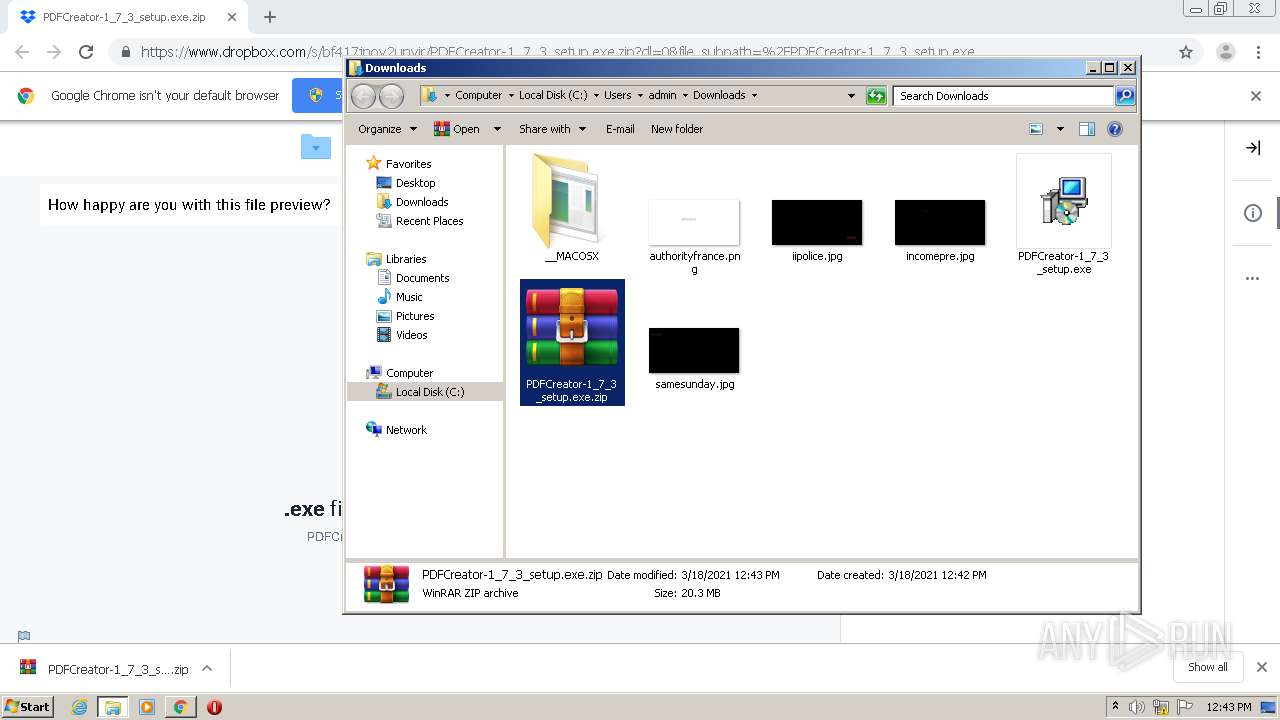Open the Windows Start menu
The image size is (1280, 720).
pos(28,706)
